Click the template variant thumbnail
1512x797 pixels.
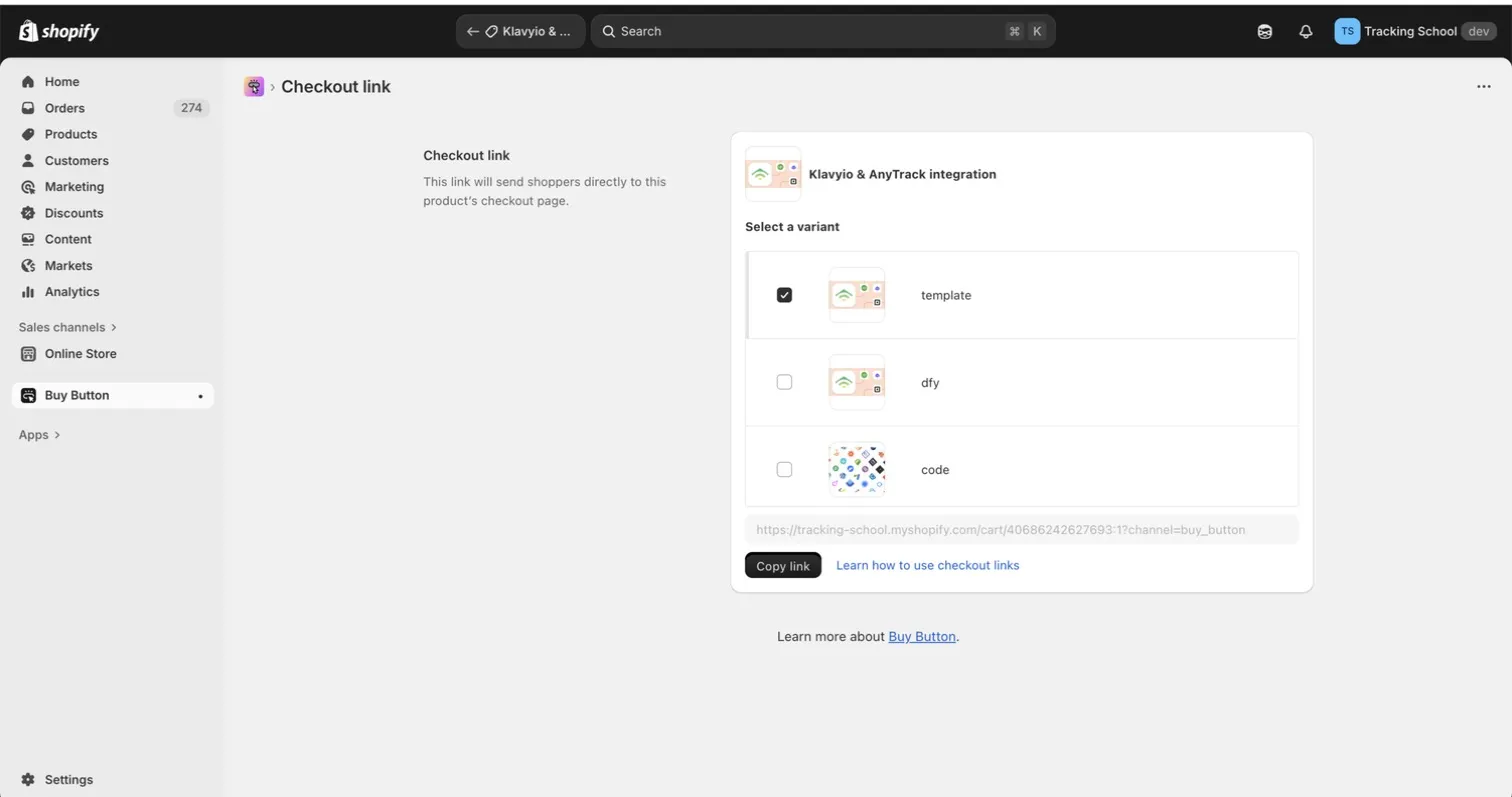click(857, 295)
